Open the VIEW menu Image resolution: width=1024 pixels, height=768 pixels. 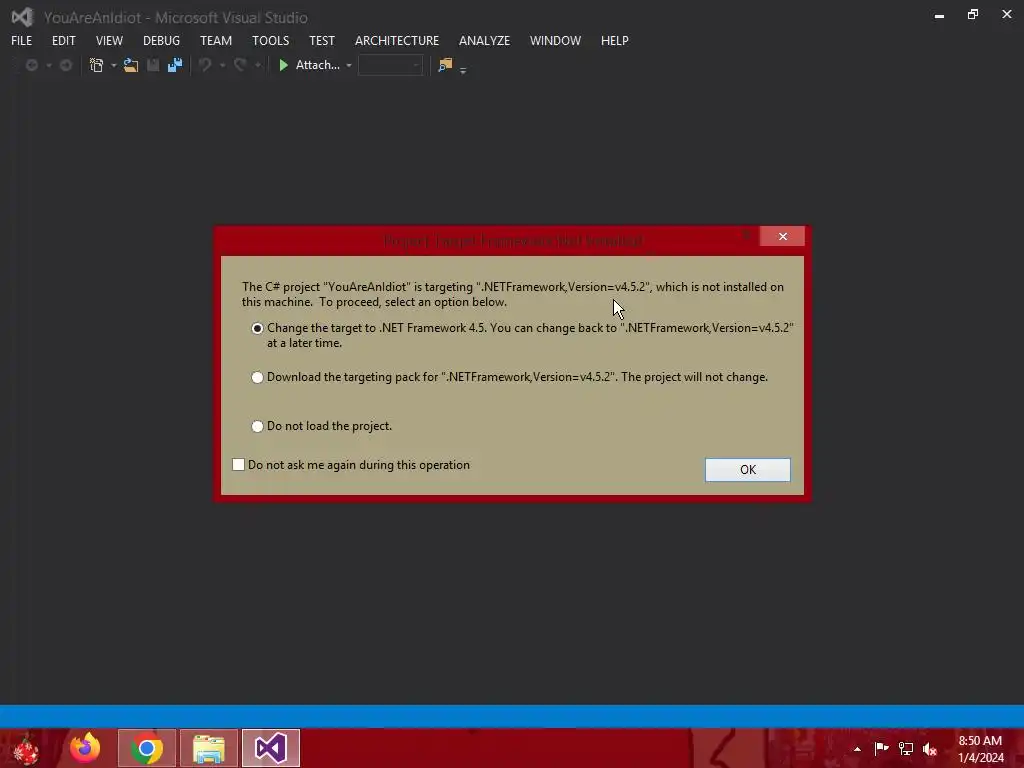(109, 40)
